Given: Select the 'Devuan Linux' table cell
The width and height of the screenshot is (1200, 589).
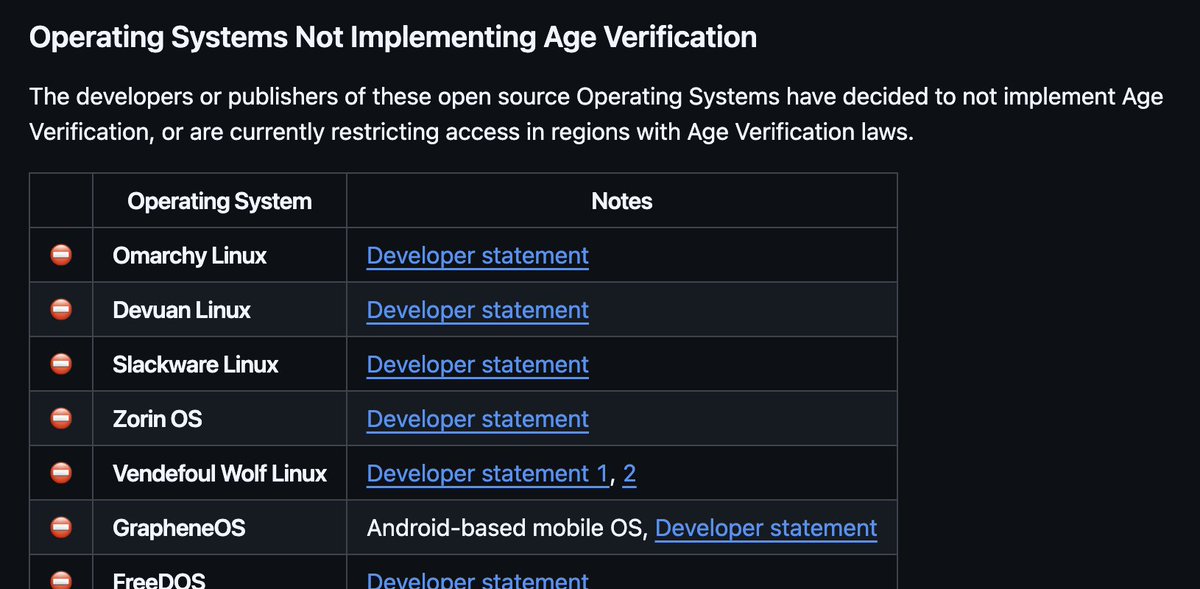Looking at the screenshot, I should click(x=220, y=310).
